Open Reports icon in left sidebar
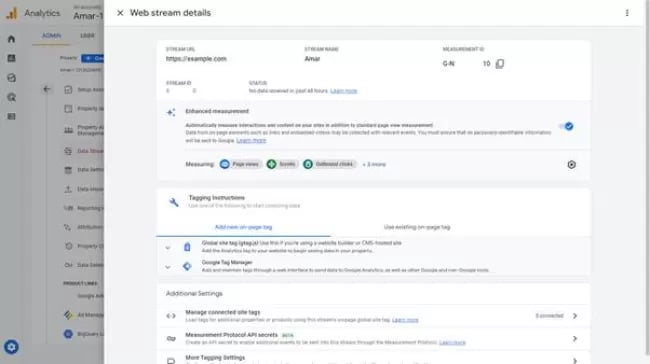Image resolution: width=650 pixels, height=364 pixels. [x=12, y=58]
